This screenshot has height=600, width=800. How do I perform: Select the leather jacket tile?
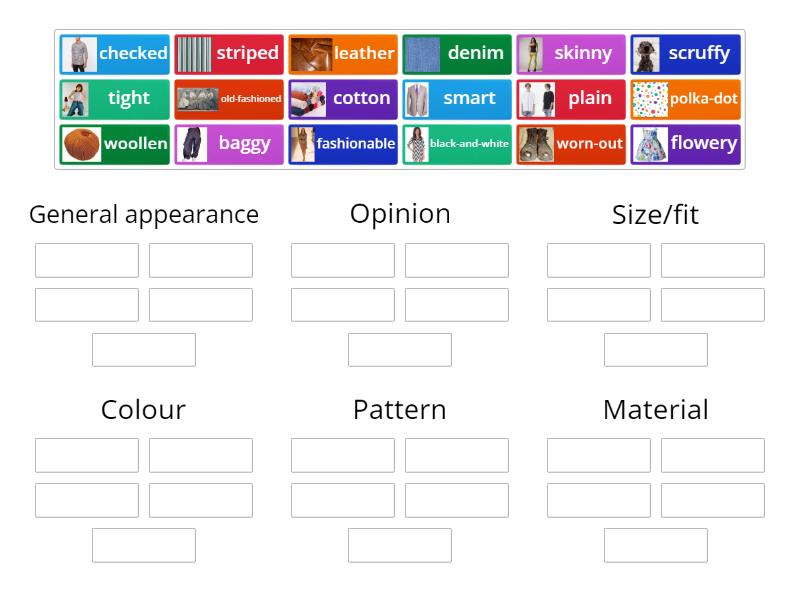(343, 53)
